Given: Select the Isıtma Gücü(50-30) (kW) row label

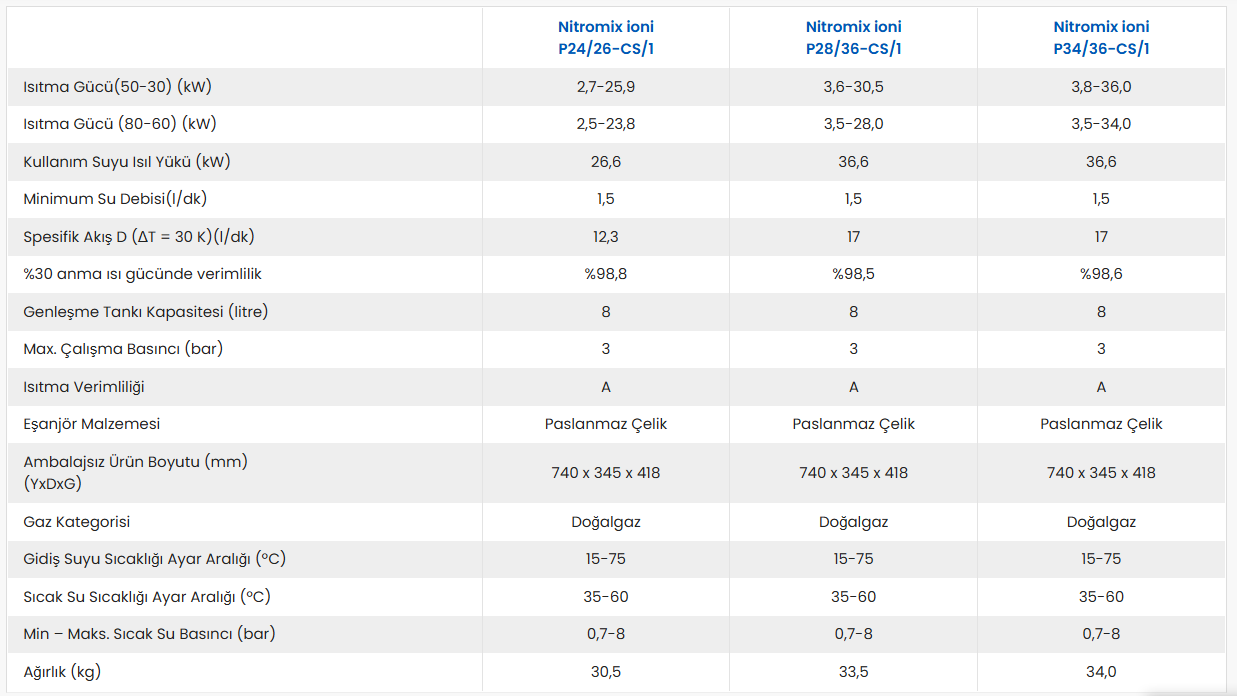Looking at the screenshot, I should (x=117, y=87).
